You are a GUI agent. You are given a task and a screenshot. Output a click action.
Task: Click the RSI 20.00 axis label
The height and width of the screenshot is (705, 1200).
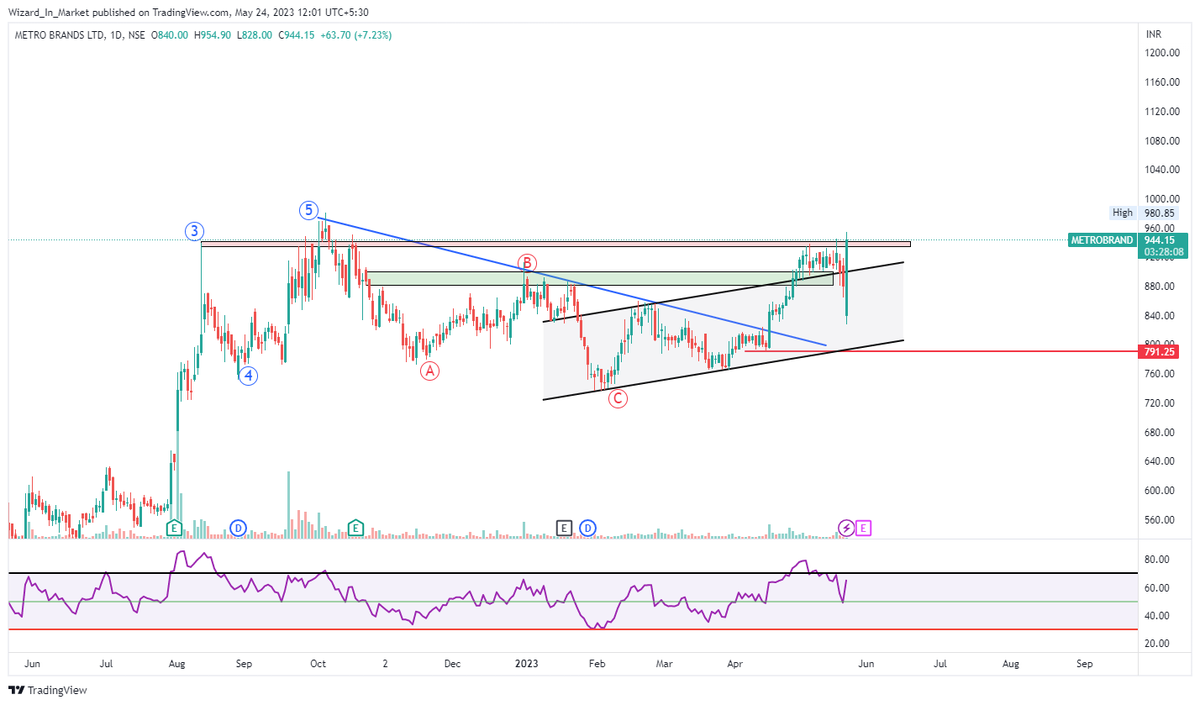[x=1156, y=643]
